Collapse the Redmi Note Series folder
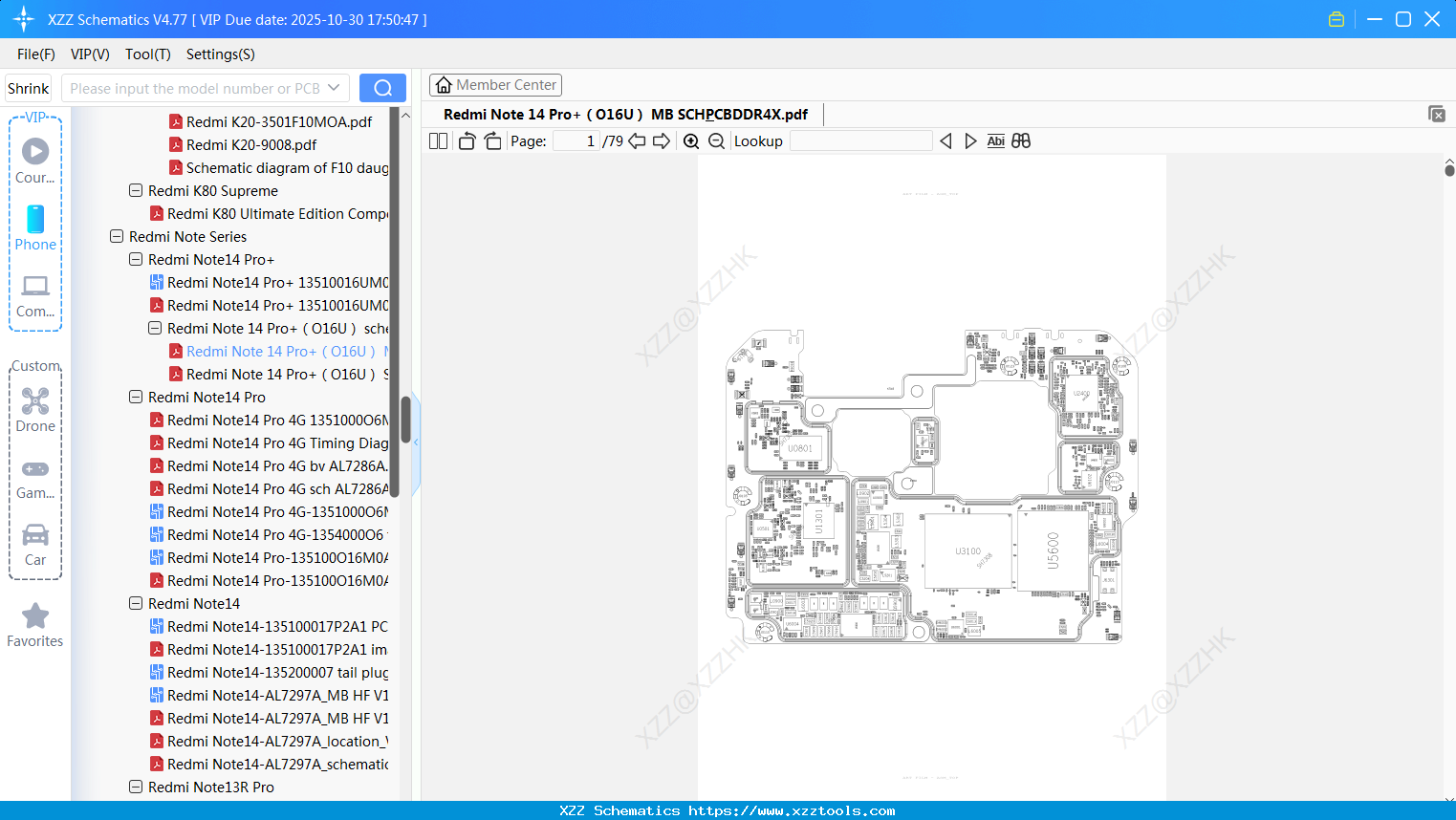Image resolution: width=1456 pixels, height=820 pixels. point(117,236)
